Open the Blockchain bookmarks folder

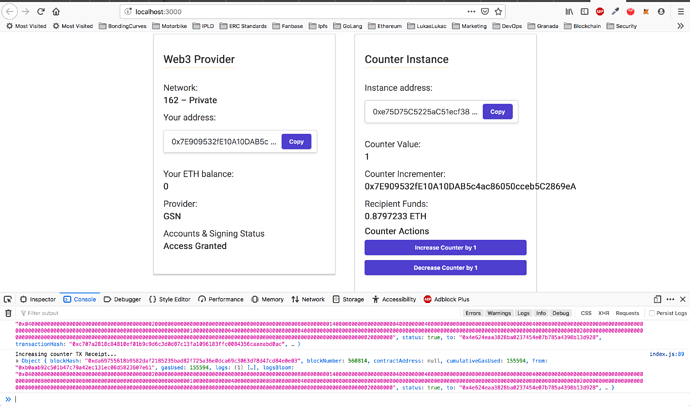click(582, 26)
